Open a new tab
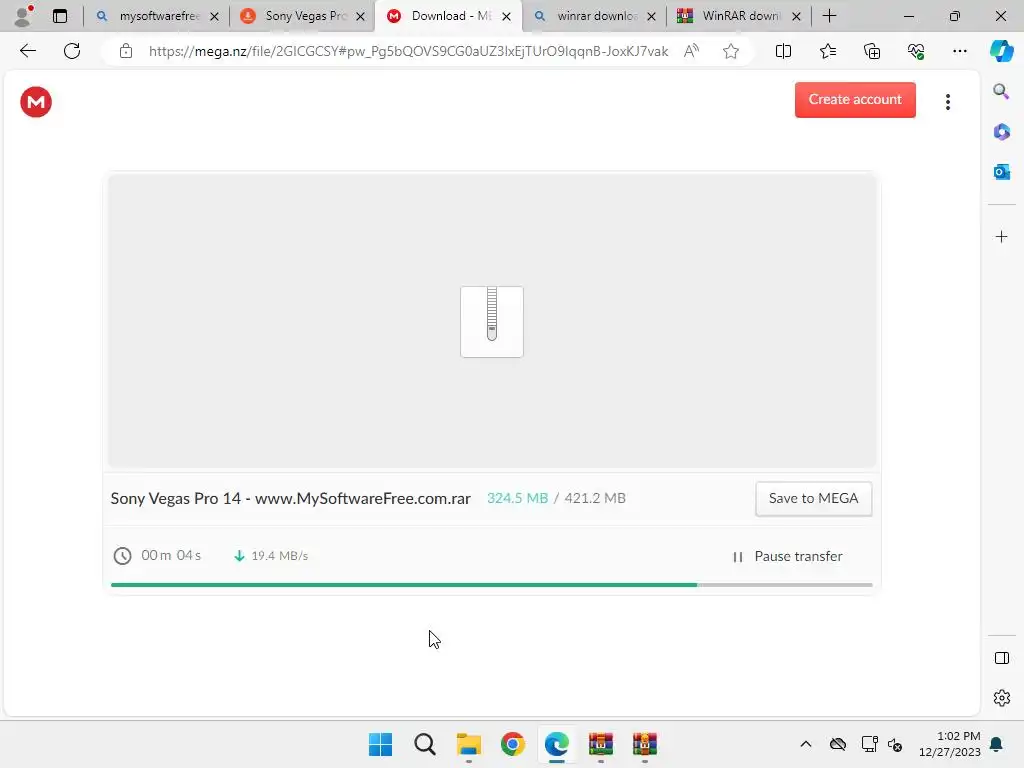This screenshot has width=1024, height=768. tap(829, 16)
